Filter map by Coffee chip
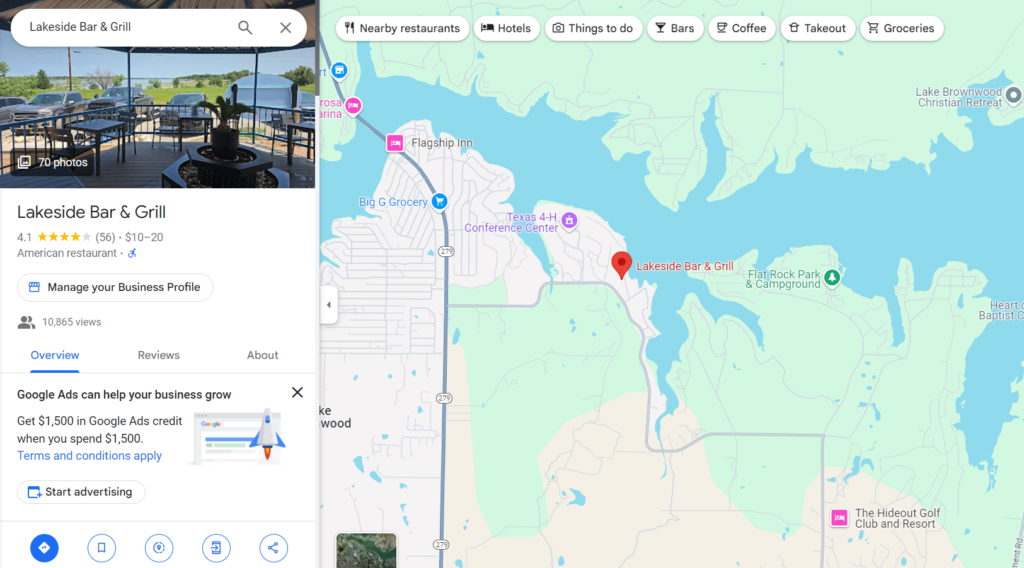This screenshot has width=1024, height=568. point(741,28)
